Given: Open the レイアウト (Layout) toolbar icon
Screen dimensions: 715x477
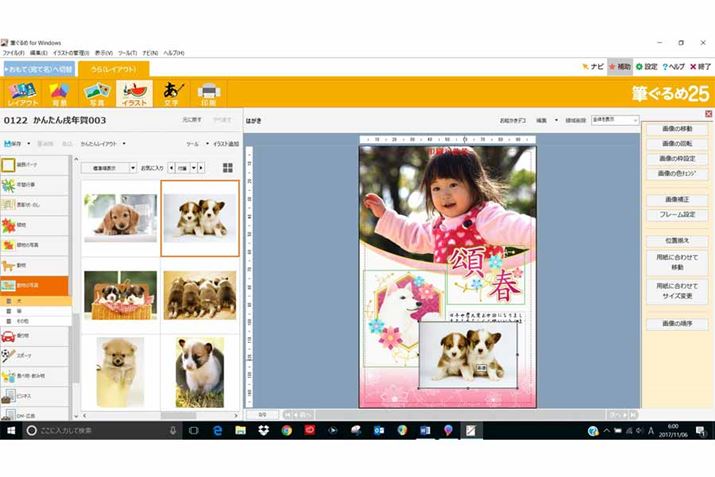Looking at the screenshot, I should pyautogui.click(x=22, y=94).
